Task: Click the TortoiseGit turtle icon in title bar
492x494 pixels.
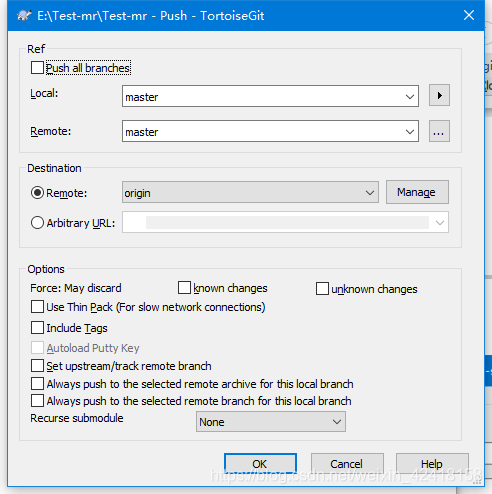Action: pyautogui.click(x=24, y=15)
